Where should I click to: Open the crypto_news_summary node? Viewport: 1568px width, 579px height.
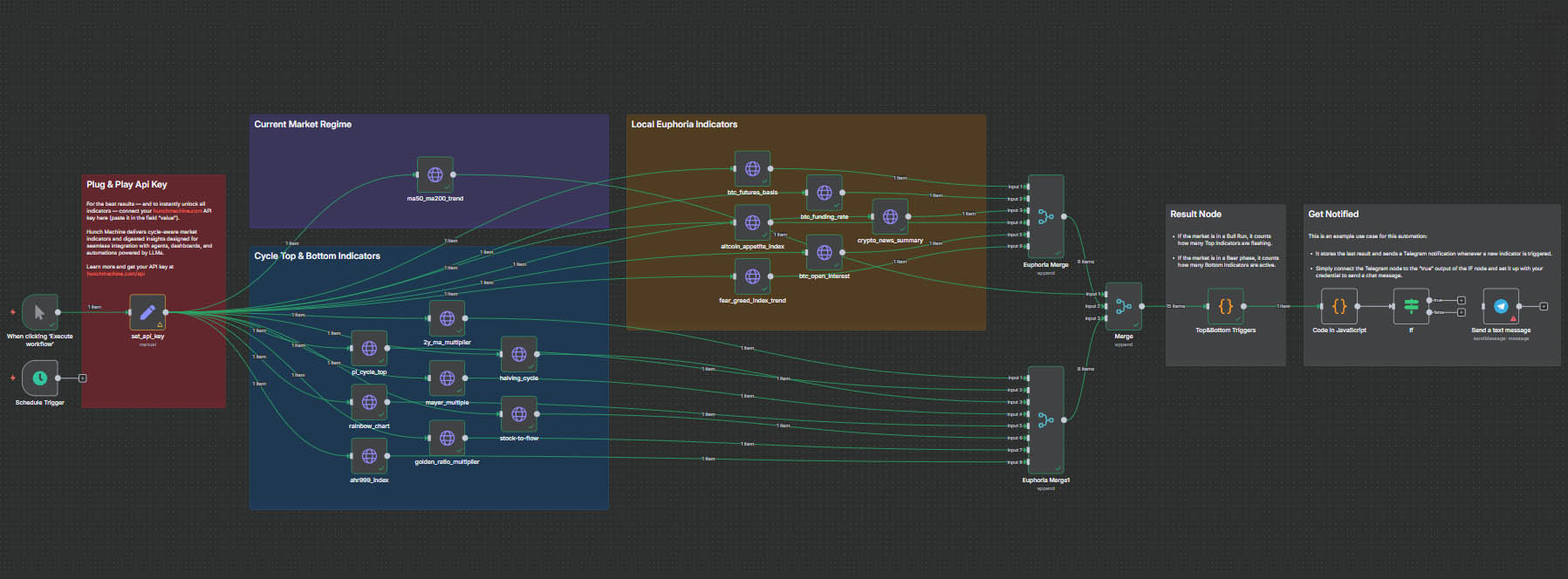coord(890,216)
